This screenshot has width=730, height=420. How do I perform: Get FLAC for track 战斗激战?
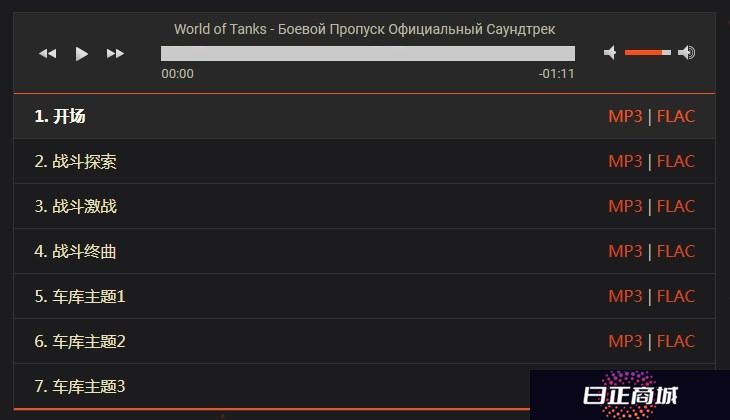[676, 206]
